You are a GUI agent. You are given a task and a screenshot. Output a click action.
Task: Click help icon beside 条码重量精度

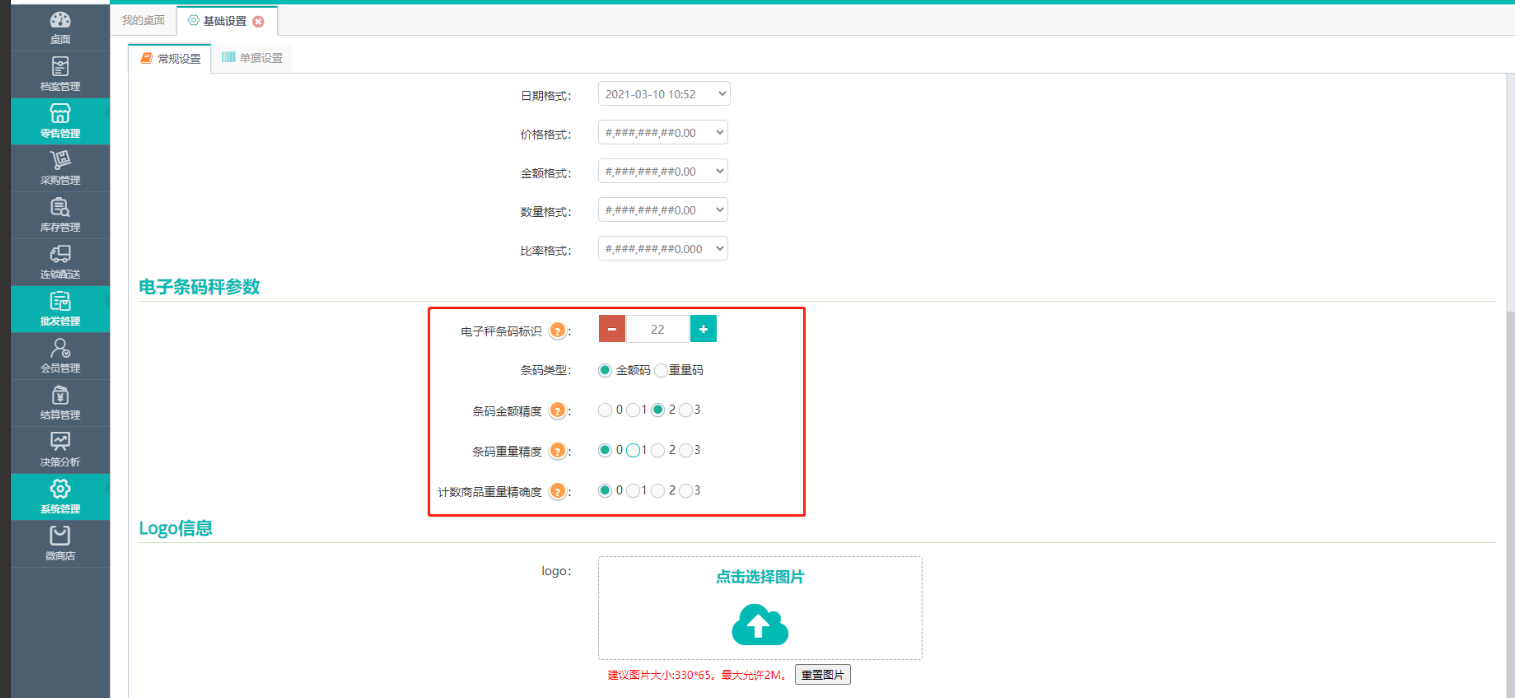click(558, 451)
